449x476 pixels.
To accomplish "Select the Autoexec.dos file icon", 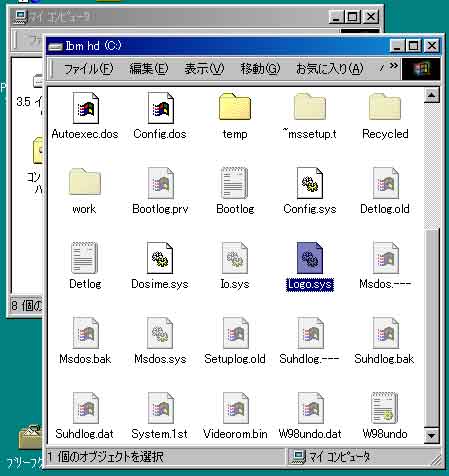I will [x=86, y=108].
